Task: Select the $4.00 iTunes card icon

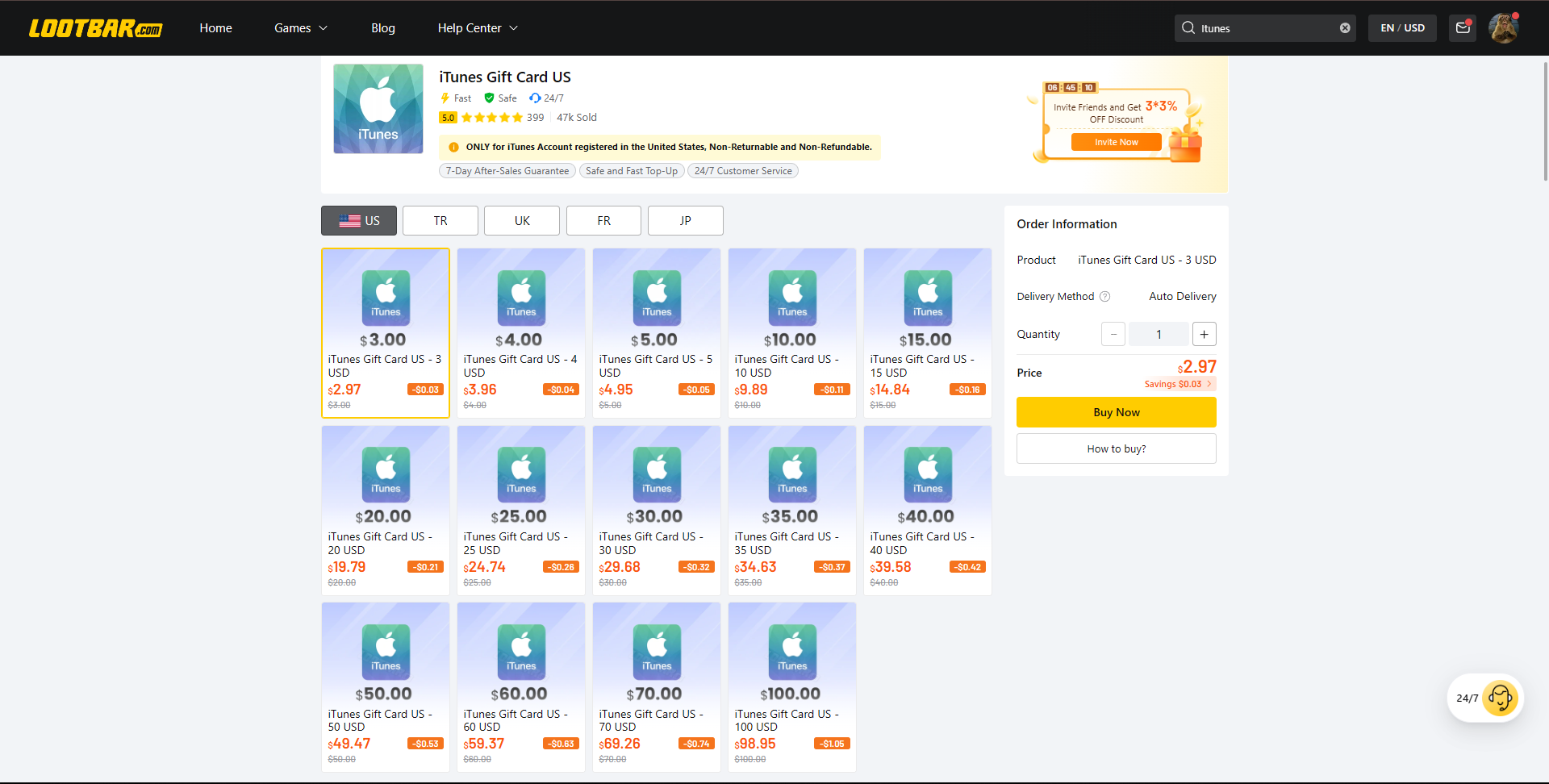Action: [x=521, y=298]
